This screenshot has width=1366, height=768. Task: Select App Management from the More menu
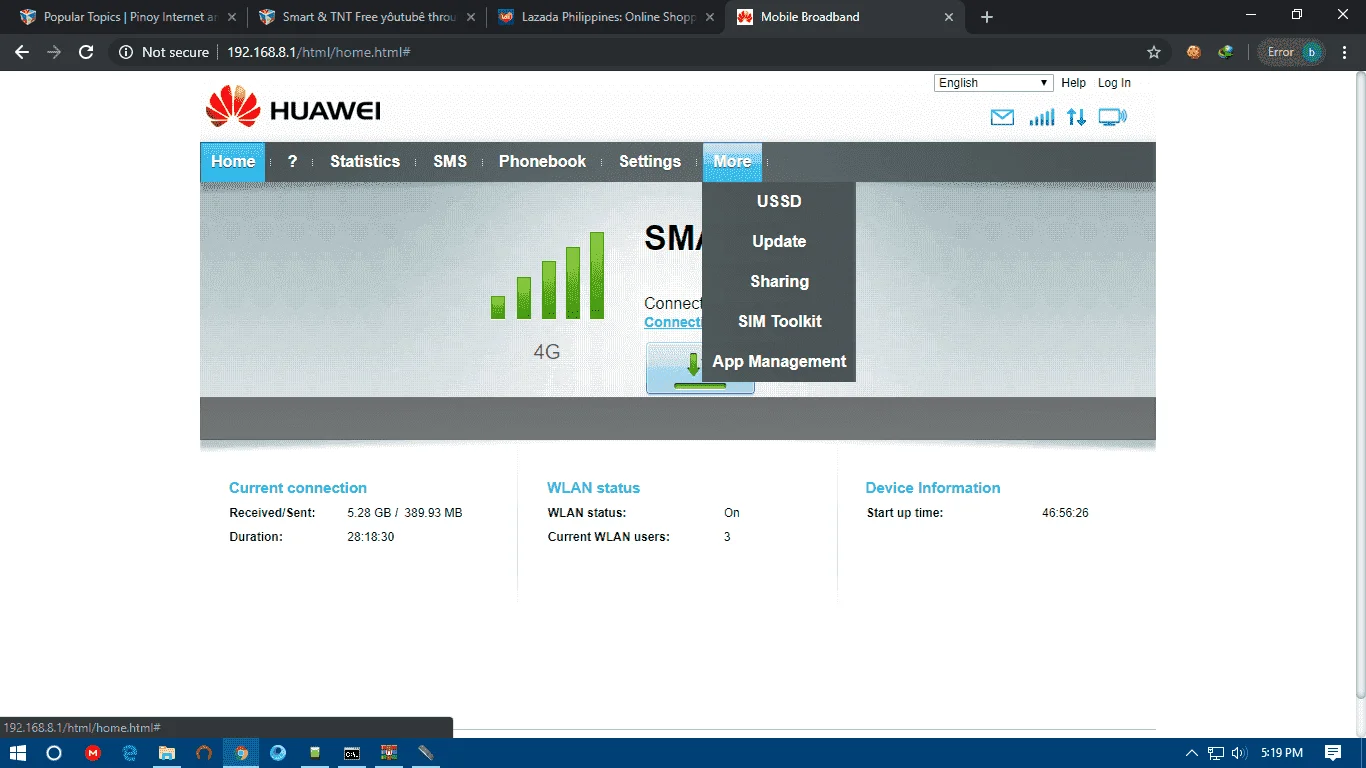(x=779, y=361)
